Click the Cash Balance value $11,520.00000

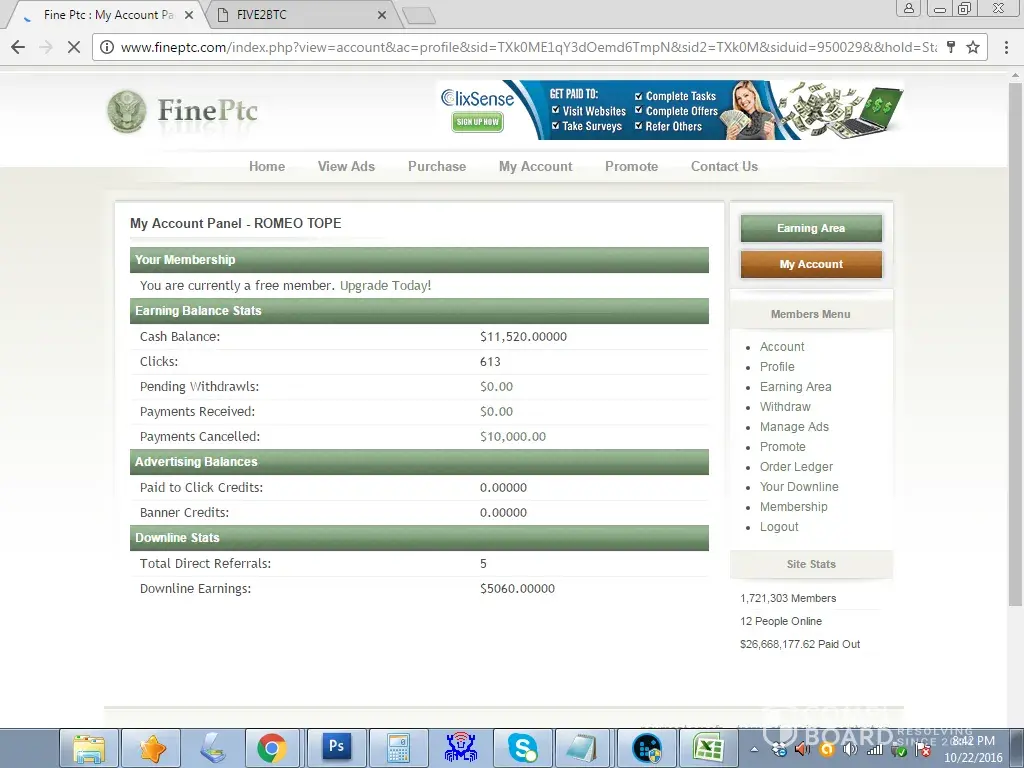[523, 337]
